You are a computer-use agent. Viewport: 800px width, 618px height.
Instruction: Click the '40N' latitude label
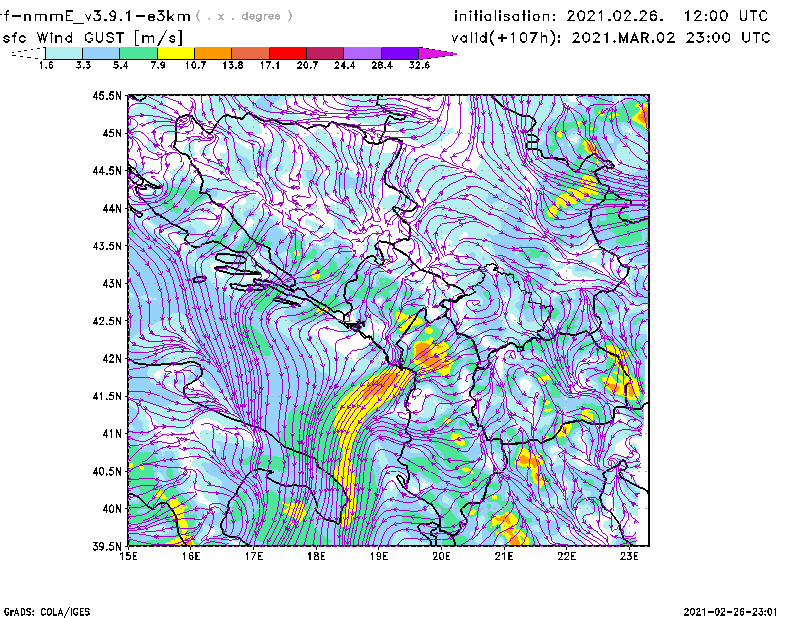[x=112, y=509]
